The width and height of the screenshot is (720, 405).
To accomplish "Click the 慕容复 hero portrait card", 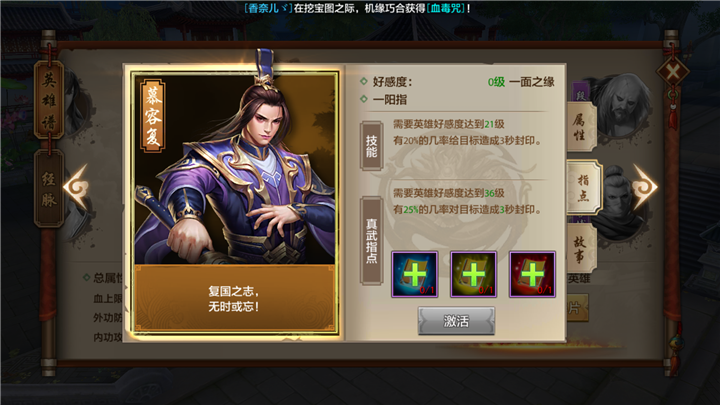I will tap(235, 202).
